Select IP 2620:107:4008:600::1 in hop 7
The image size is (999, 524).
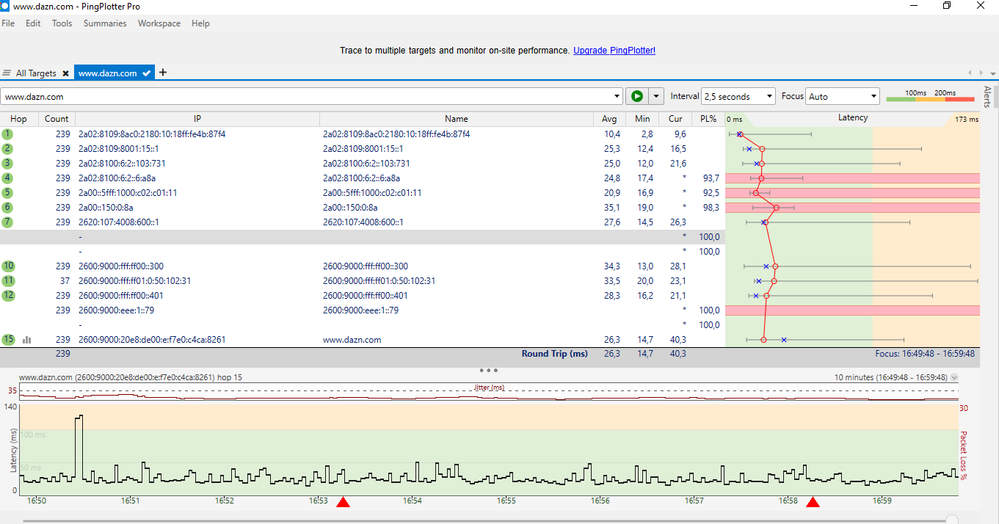[x=119, y=222]
